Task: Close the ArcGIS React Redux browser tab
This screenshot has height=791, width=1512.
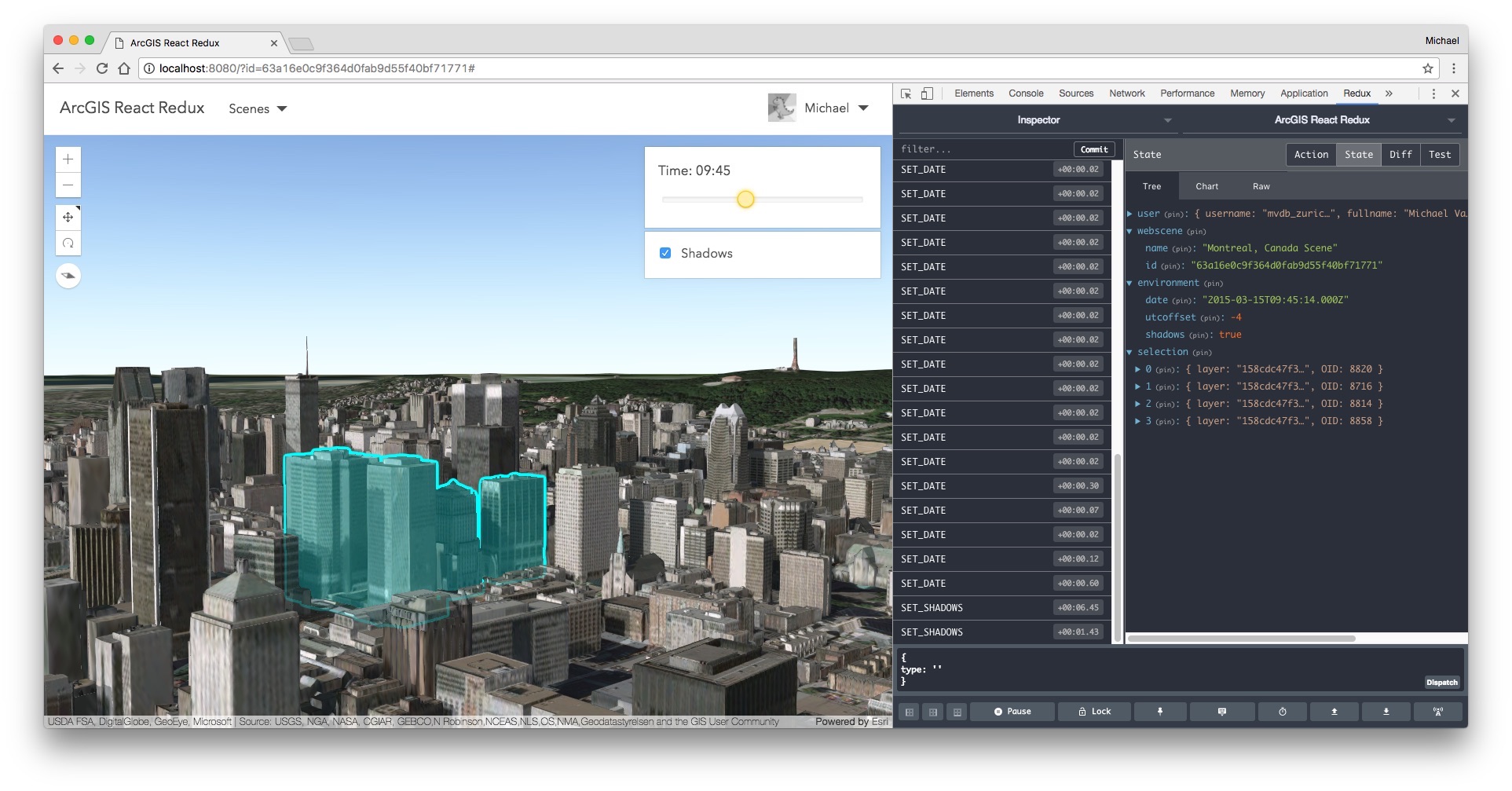Action: pos(273,43)
